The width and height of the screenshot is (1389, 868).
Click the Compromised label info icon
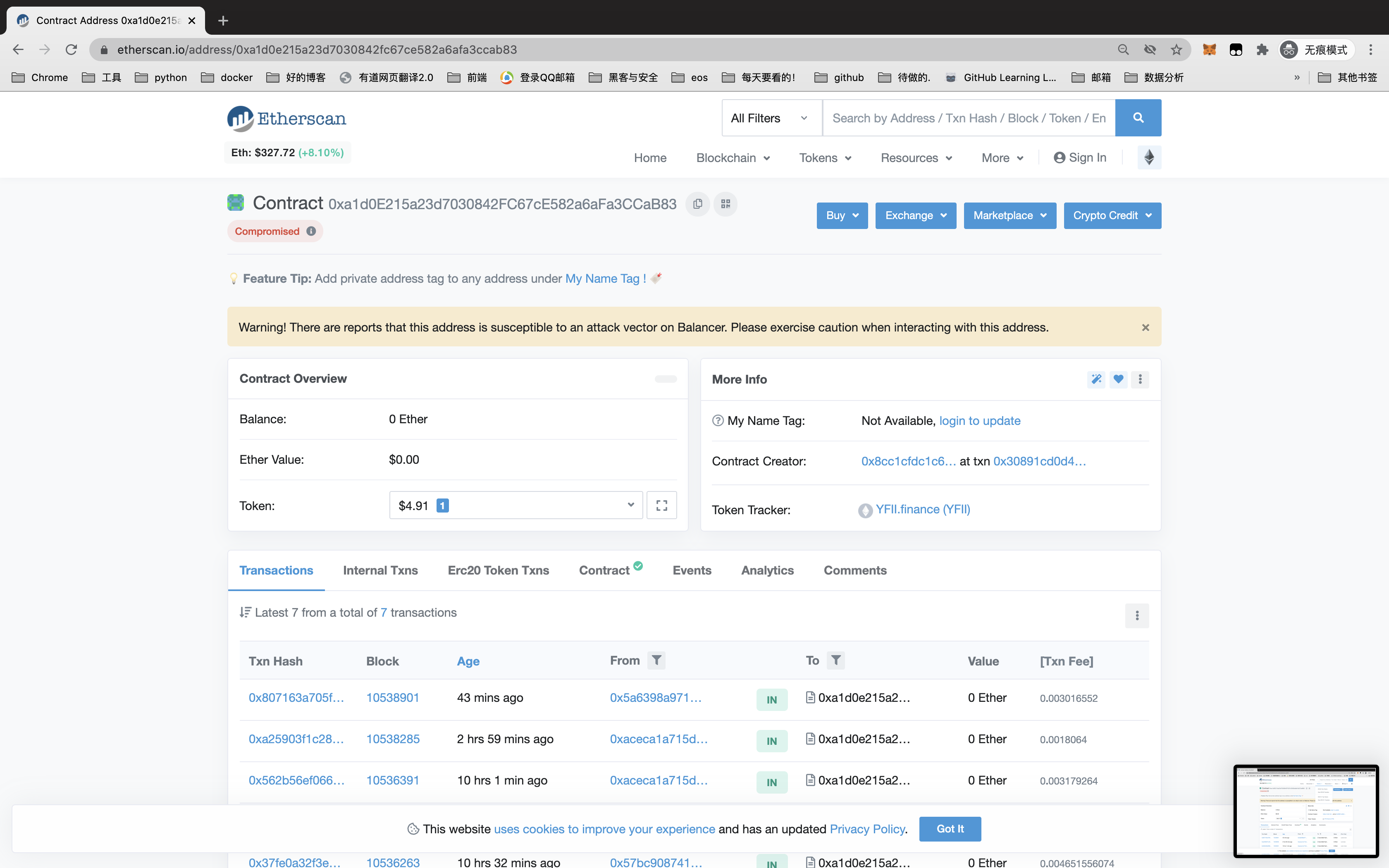coord(311,231)
